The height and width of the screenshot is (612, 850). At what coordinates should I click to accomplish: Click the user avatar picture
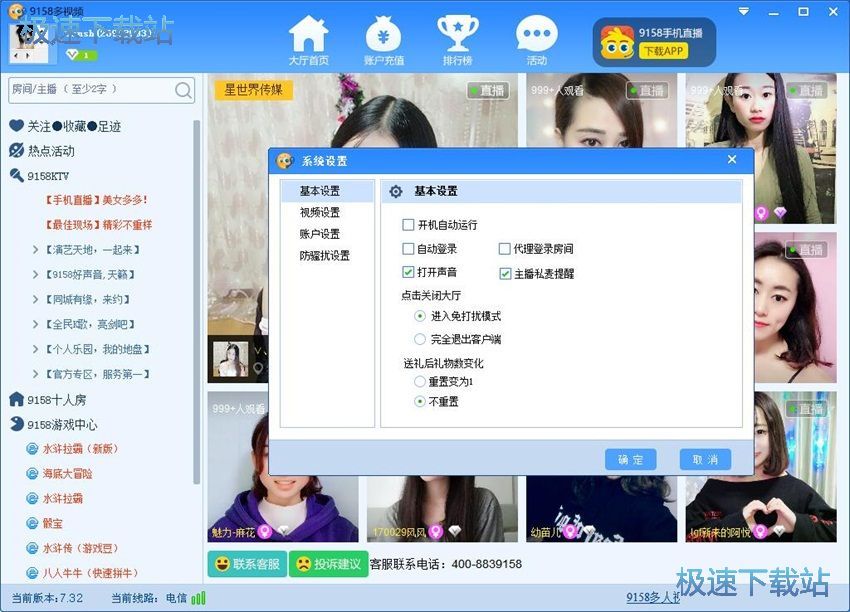[29, 44]
